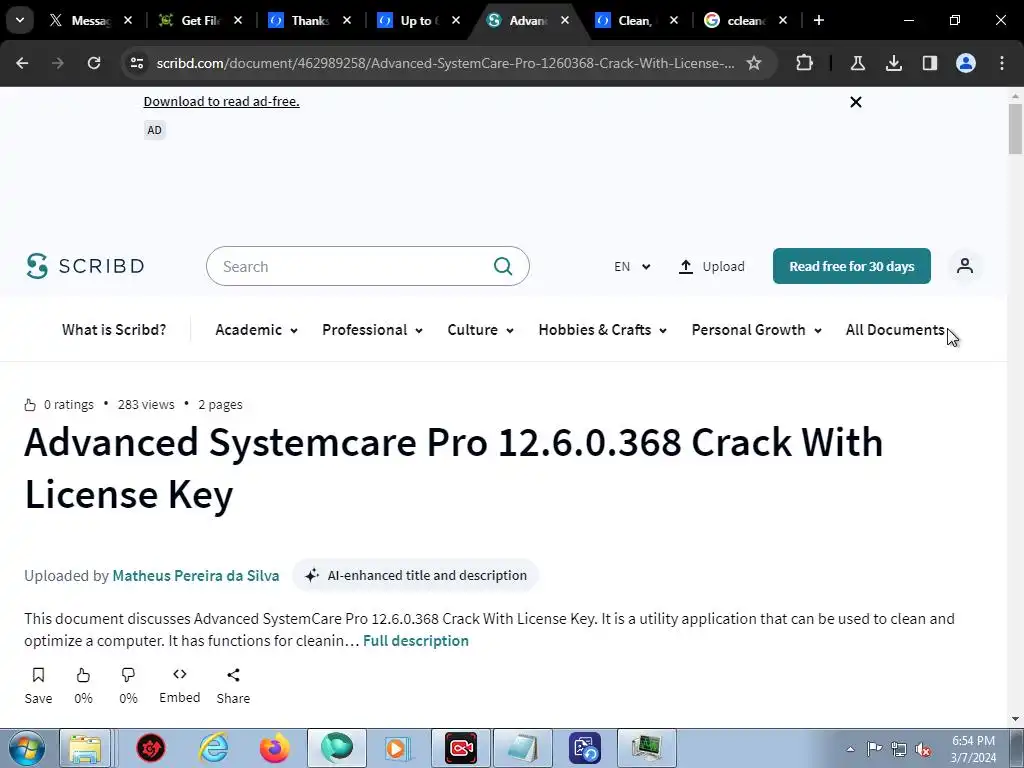Open the Scribd user account icon

click(x=965, y=266)
